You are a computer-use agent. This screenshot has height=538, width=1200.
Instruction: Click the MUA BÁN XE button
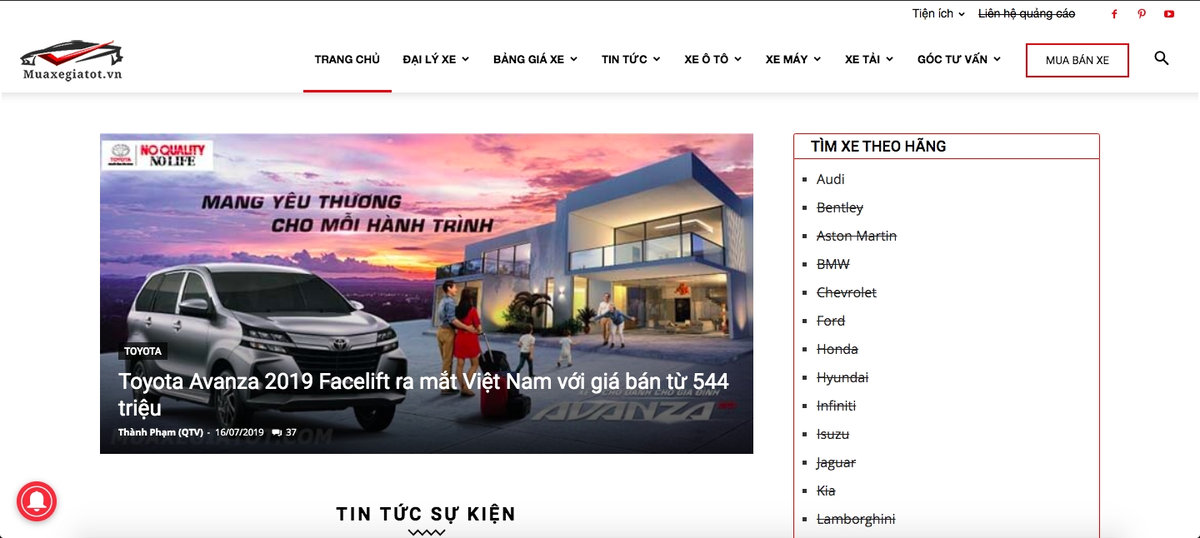[x=1077, y=60]
